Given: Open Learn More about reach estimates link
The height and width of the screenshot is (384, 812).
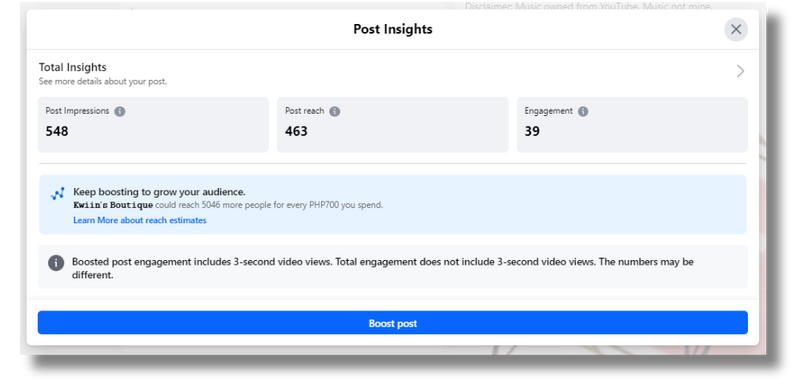Looking at the screenshot, I should coord(140,220).
